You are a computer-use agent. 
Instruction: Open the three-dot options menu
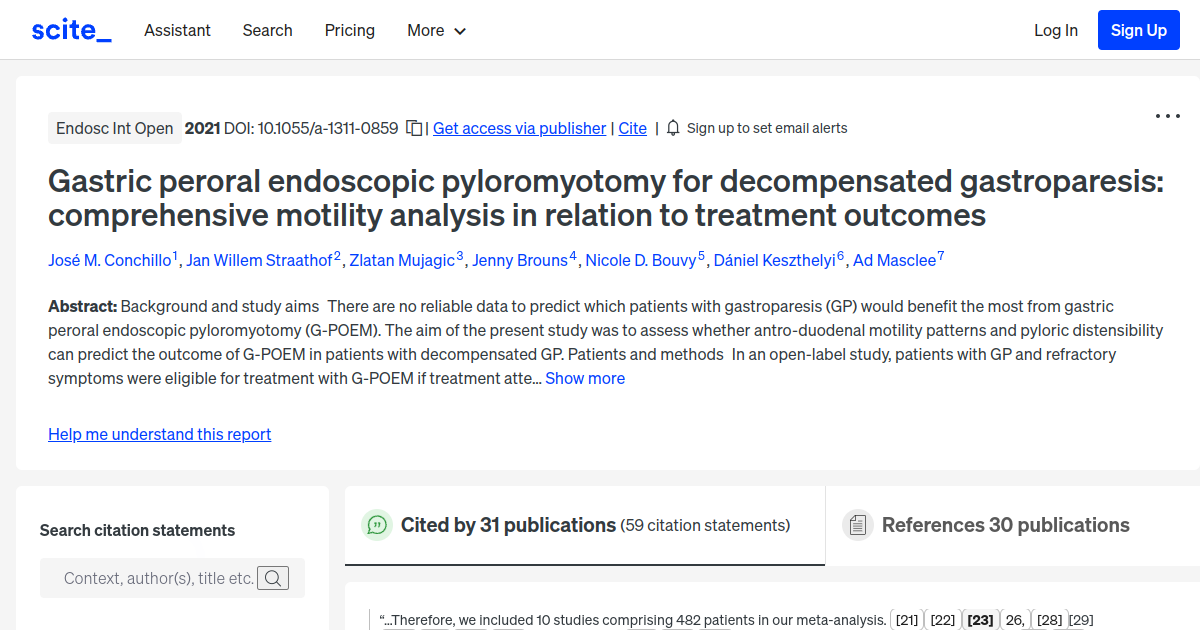1167,117
